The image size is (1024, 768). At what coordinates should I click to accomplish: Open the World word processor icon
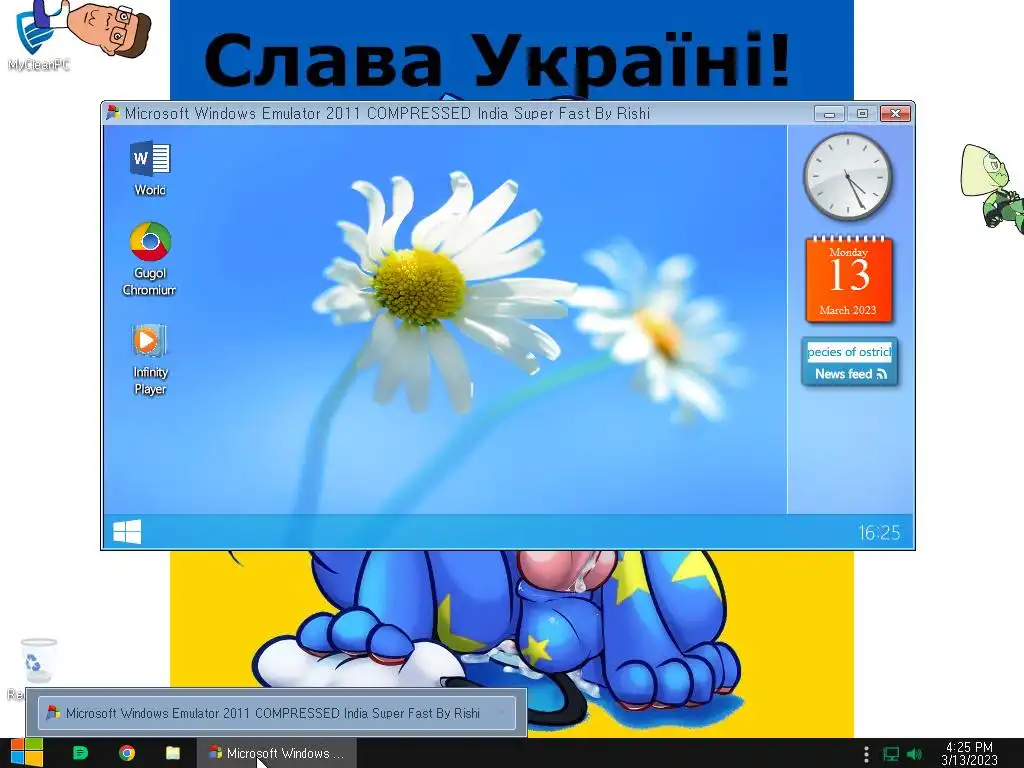coord(150,168)
